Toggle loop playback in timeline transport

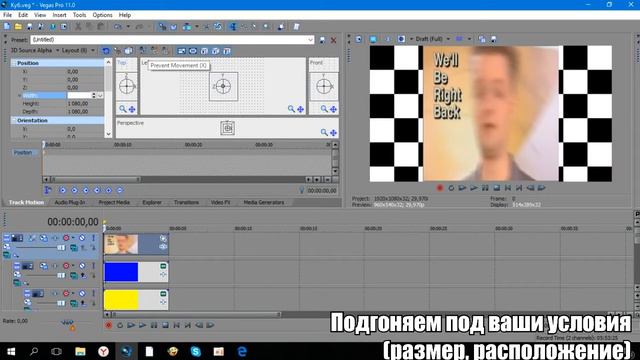pyautogui.click(x=120, y=325)
